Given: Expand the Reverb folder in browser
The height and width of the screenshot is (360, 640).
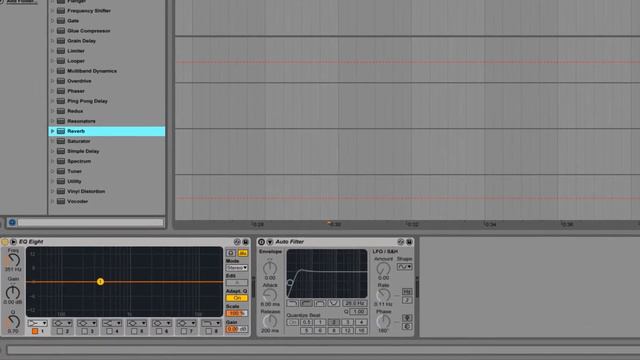Looking at the screenshot, I should pos(52,131).
